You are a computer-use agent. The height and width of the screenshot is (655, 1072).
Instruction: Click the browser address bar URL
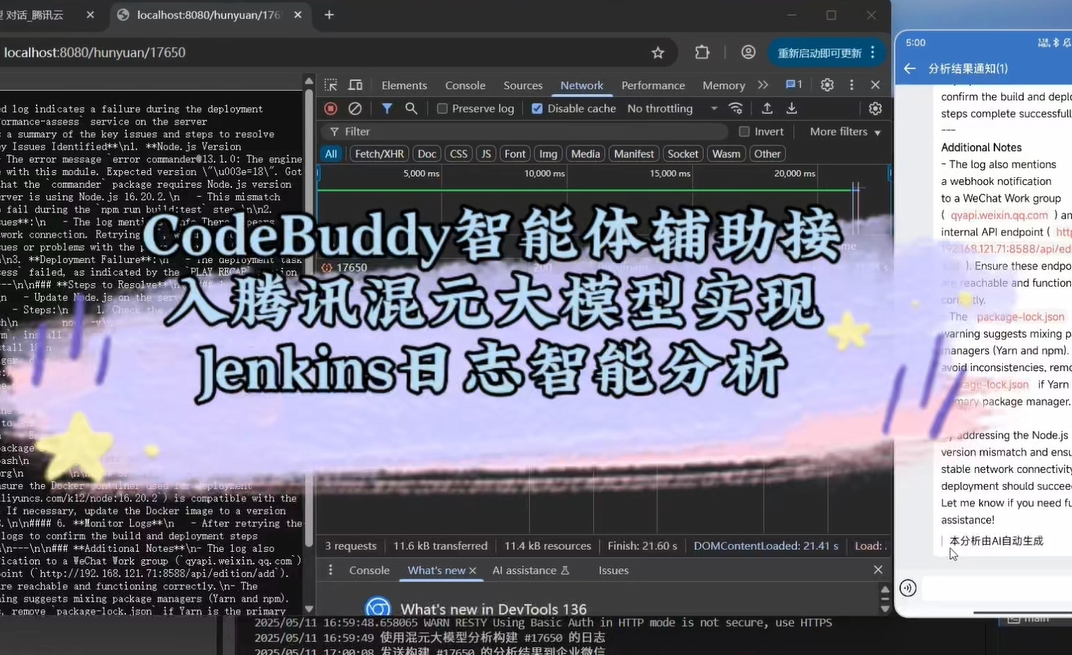pos(94,53)
